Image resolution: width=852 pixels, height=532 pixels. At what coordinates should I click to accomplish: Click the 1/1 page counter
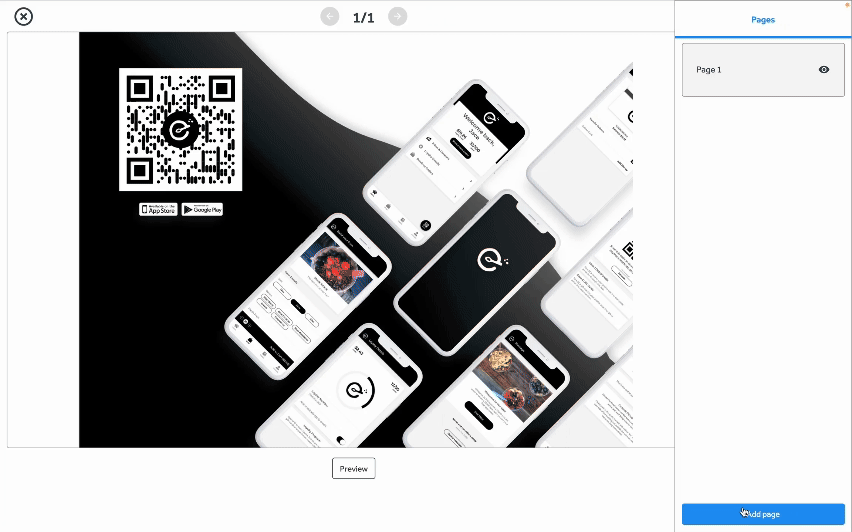tap(364, 17)
